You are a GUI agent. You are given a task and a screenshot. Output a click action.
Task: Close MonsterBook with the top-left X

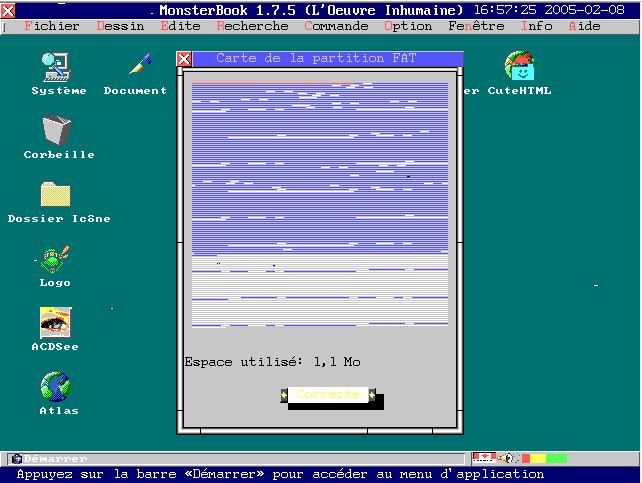[x=8, y=11]
